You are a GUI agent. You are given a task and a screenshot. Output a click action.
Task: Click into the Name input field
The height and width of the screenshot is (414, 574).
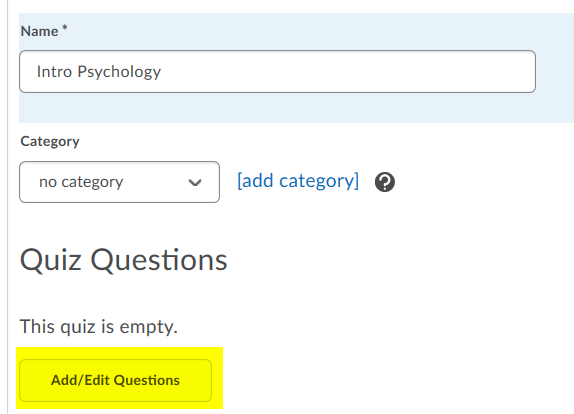point(277,71)
